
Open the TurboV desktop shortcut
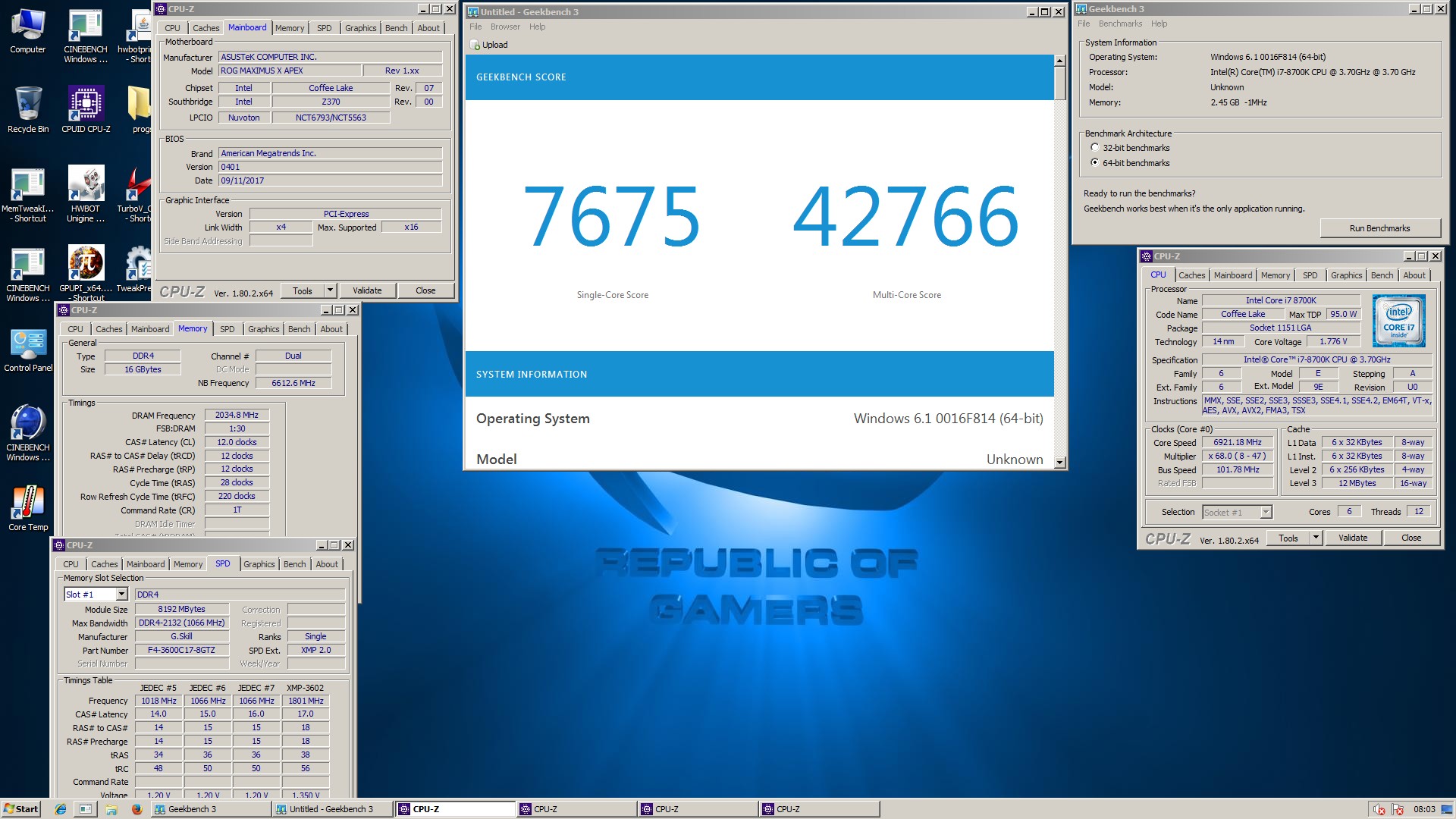137,195
